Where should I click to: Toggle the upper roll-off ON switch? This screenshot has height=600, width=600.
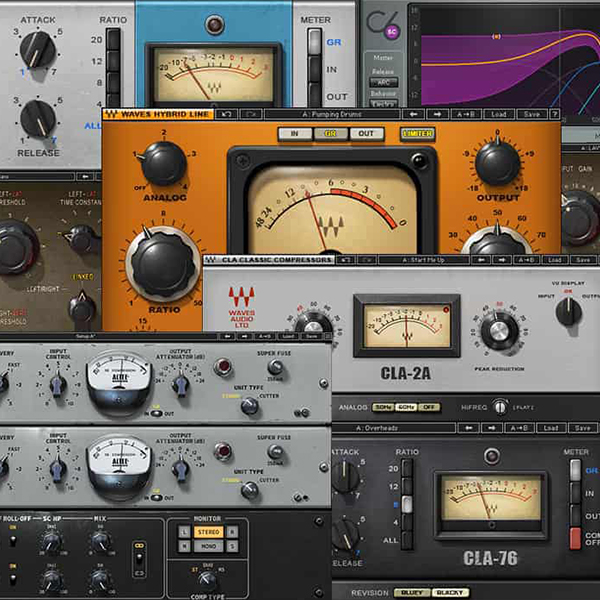13,540
